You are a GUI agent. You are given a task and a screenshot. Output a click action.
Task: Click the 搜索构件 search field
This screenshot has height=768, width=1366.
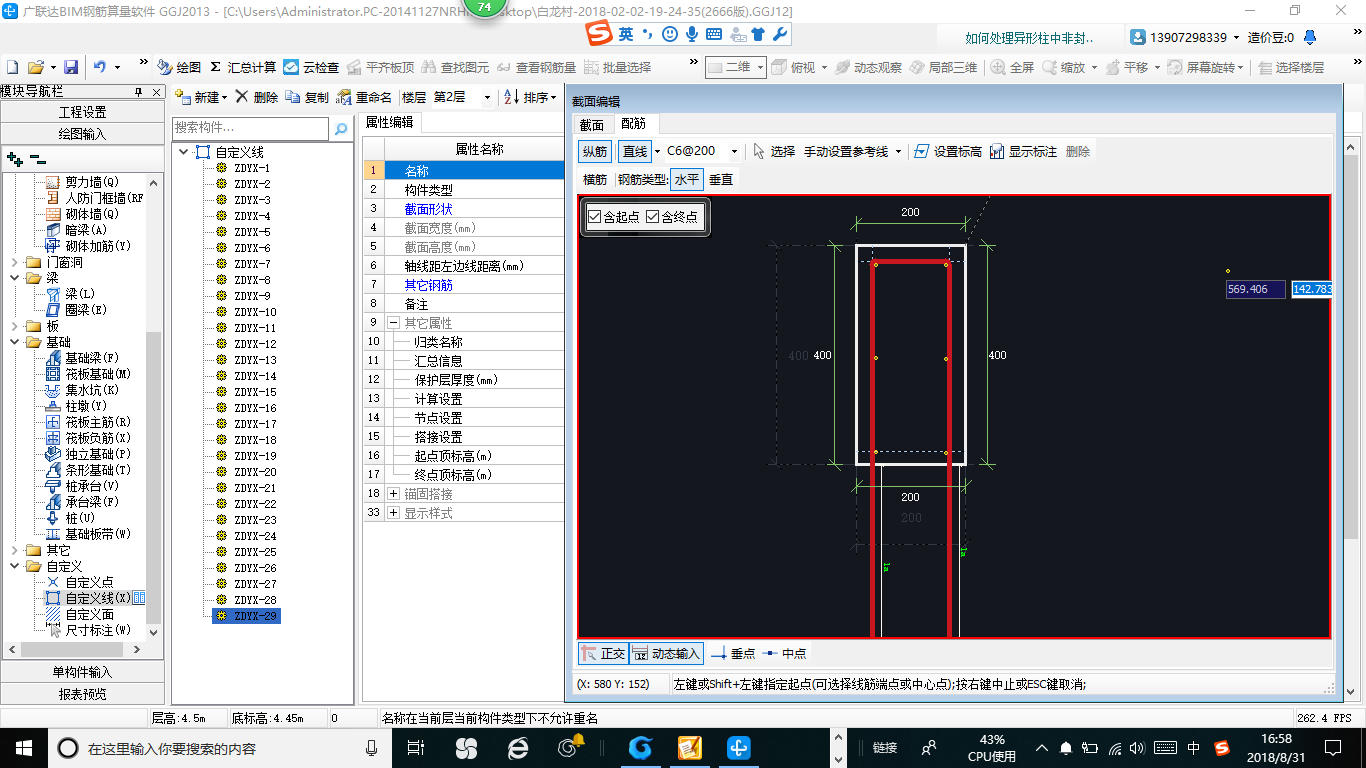[x=250, y=128]
